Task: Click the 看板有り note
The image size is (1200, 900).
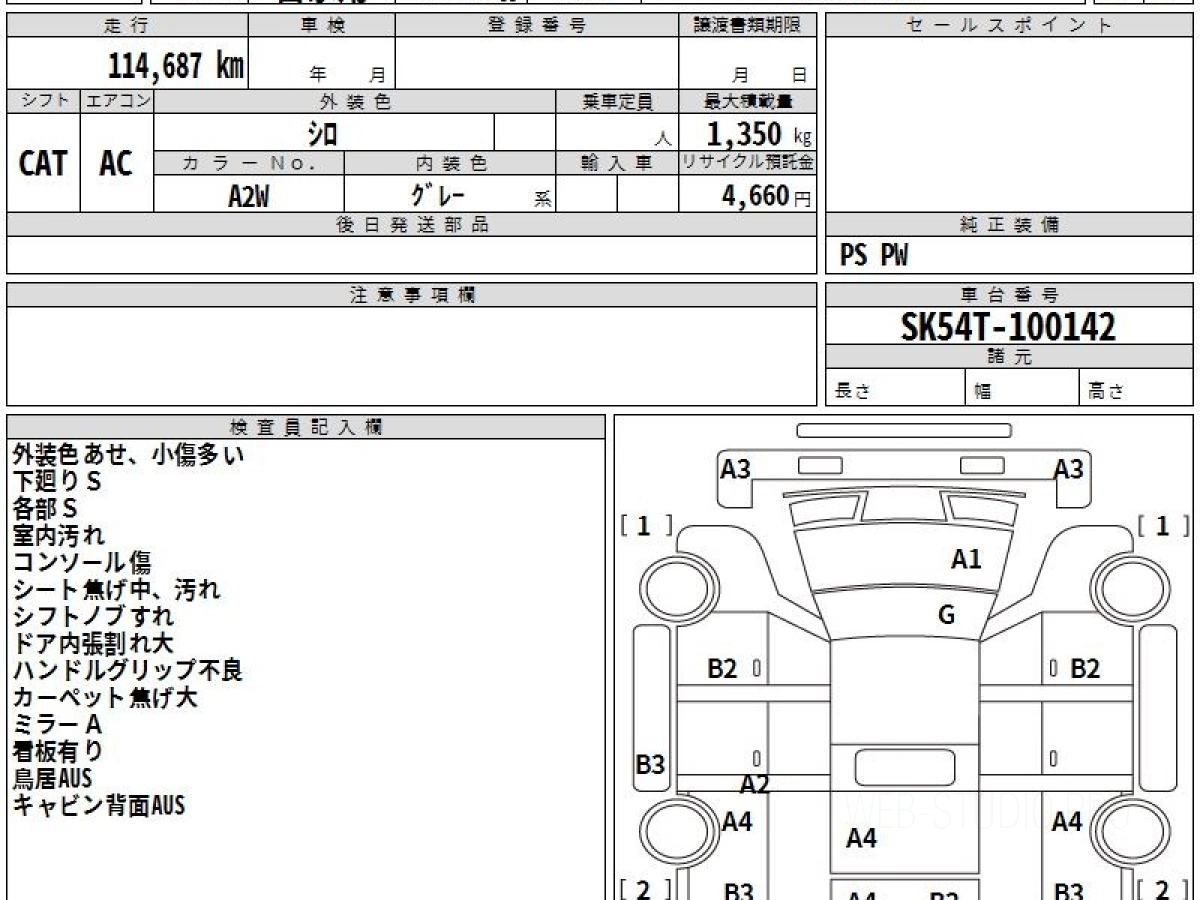Action: tap(58, 751)
